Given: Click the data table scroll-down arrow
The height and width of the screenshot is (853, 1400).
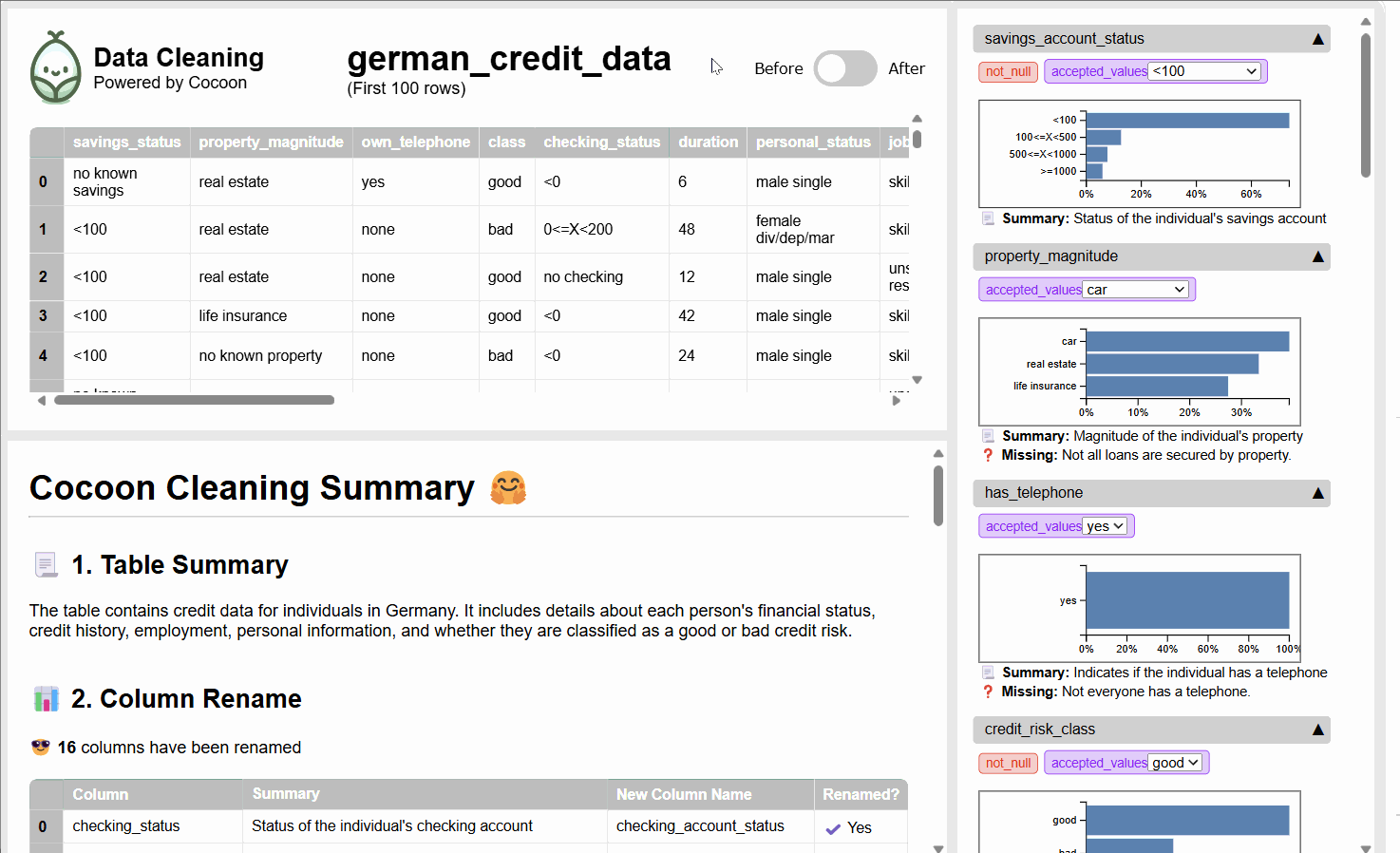Looking at the screenshot, I should (917, 379).
